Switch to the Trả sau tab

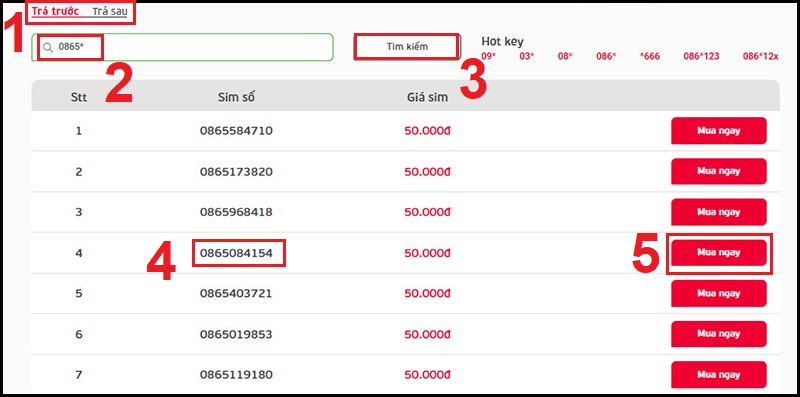coord(110,11)
